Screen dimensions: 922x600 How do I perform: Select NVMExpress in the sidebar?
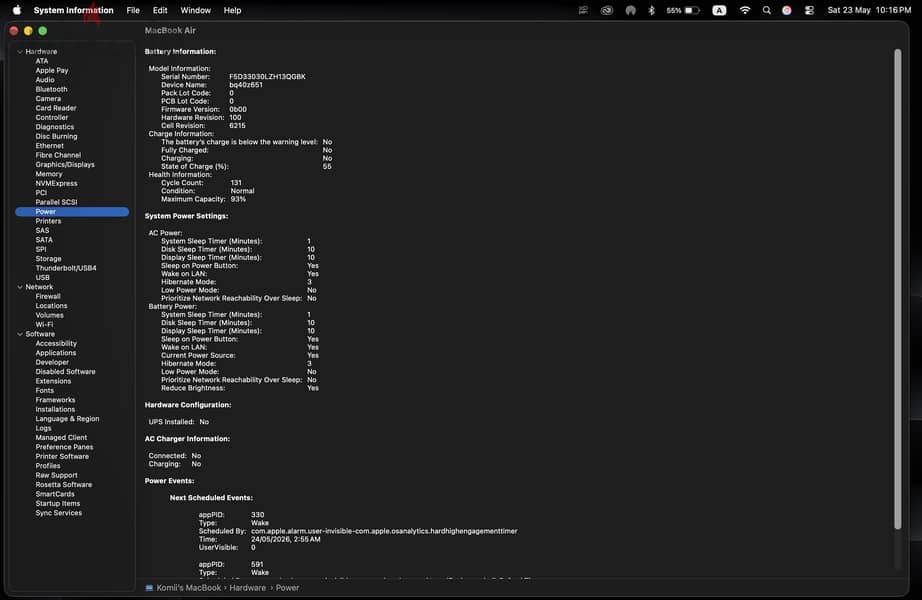click(x=56, y=184)
